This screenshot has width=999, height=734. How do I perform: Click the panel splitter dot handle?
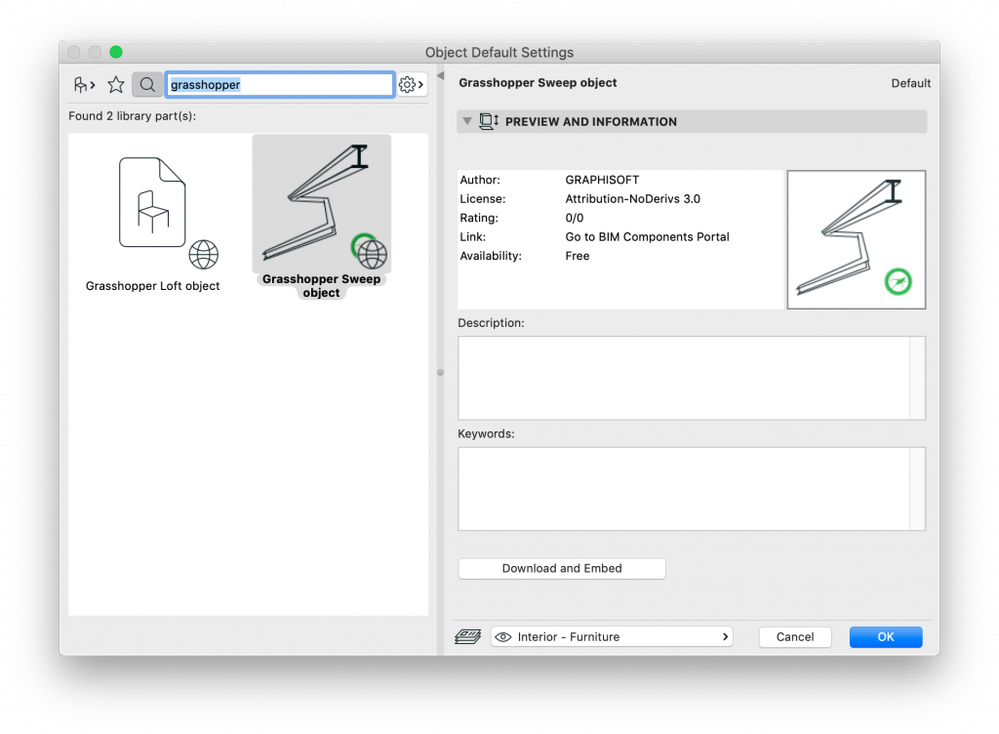click(x=440, y=373)
